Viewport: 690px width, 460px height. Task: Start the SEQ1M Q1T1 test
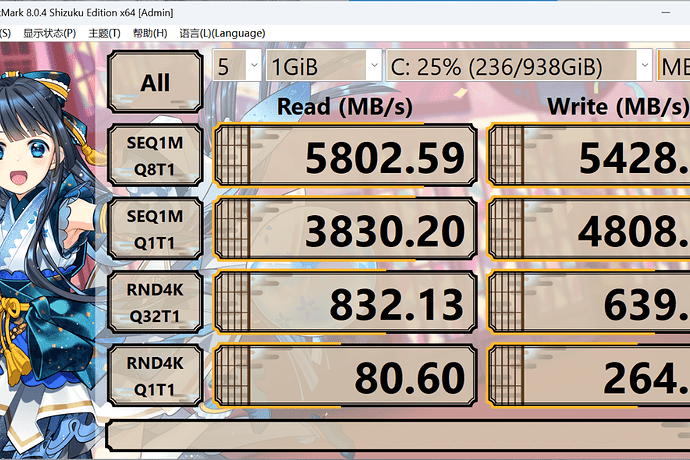click(155, 229)
